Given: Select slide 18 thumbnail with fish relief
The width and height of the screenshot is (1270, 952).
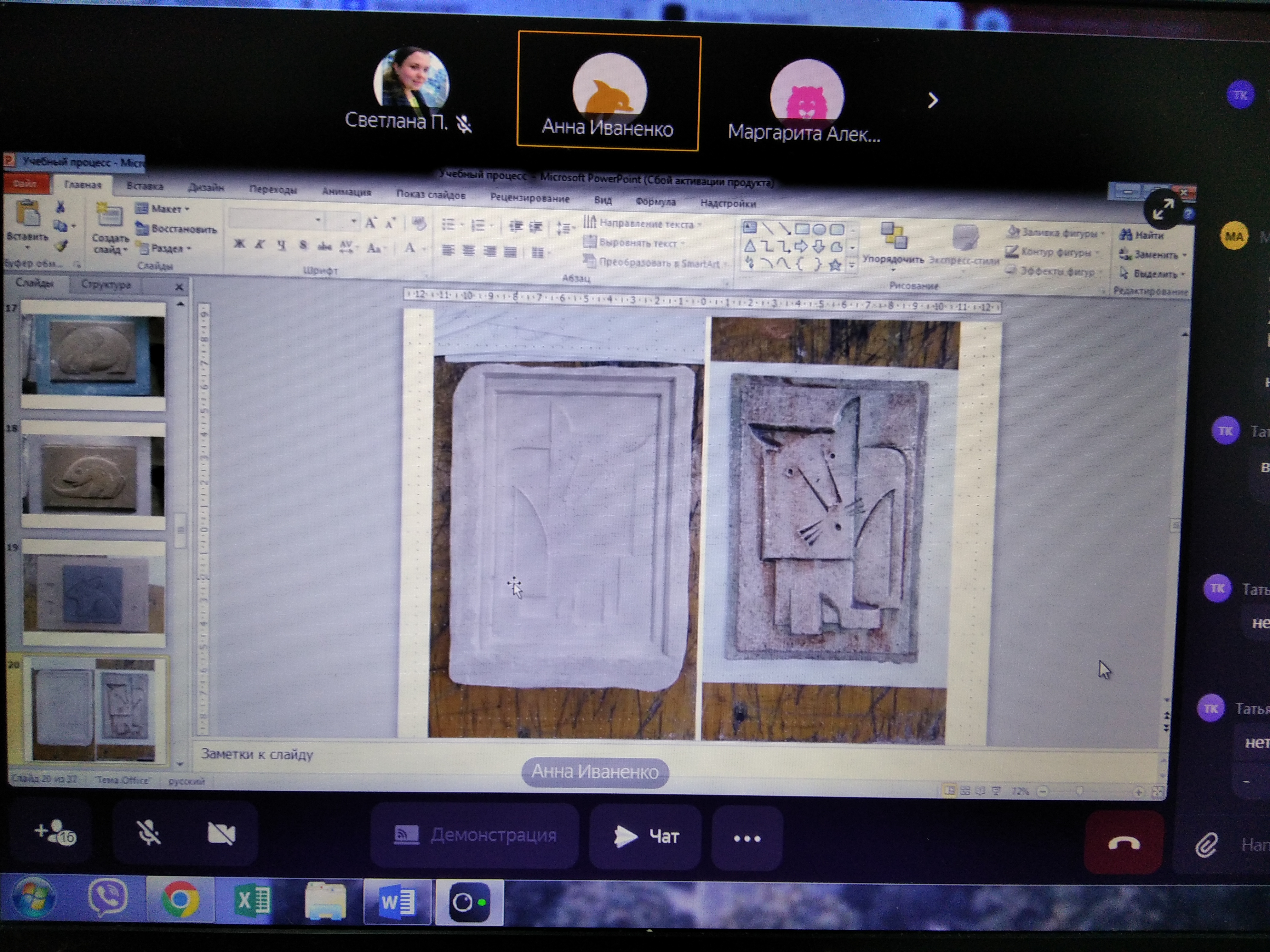Looking at the screenshot, I should pyautogui.click(x=93, y=474).
